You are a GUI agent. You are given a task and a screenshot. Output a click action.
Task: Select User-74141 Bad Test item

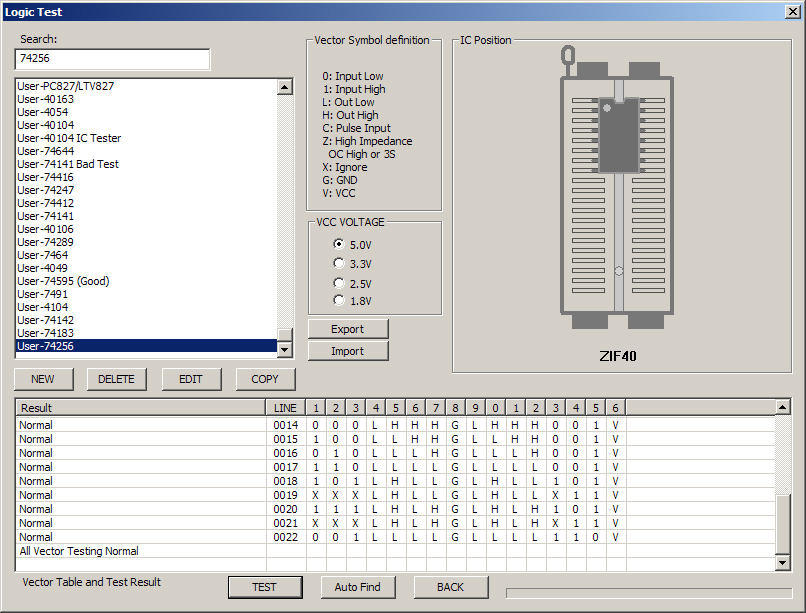point(68,163)
